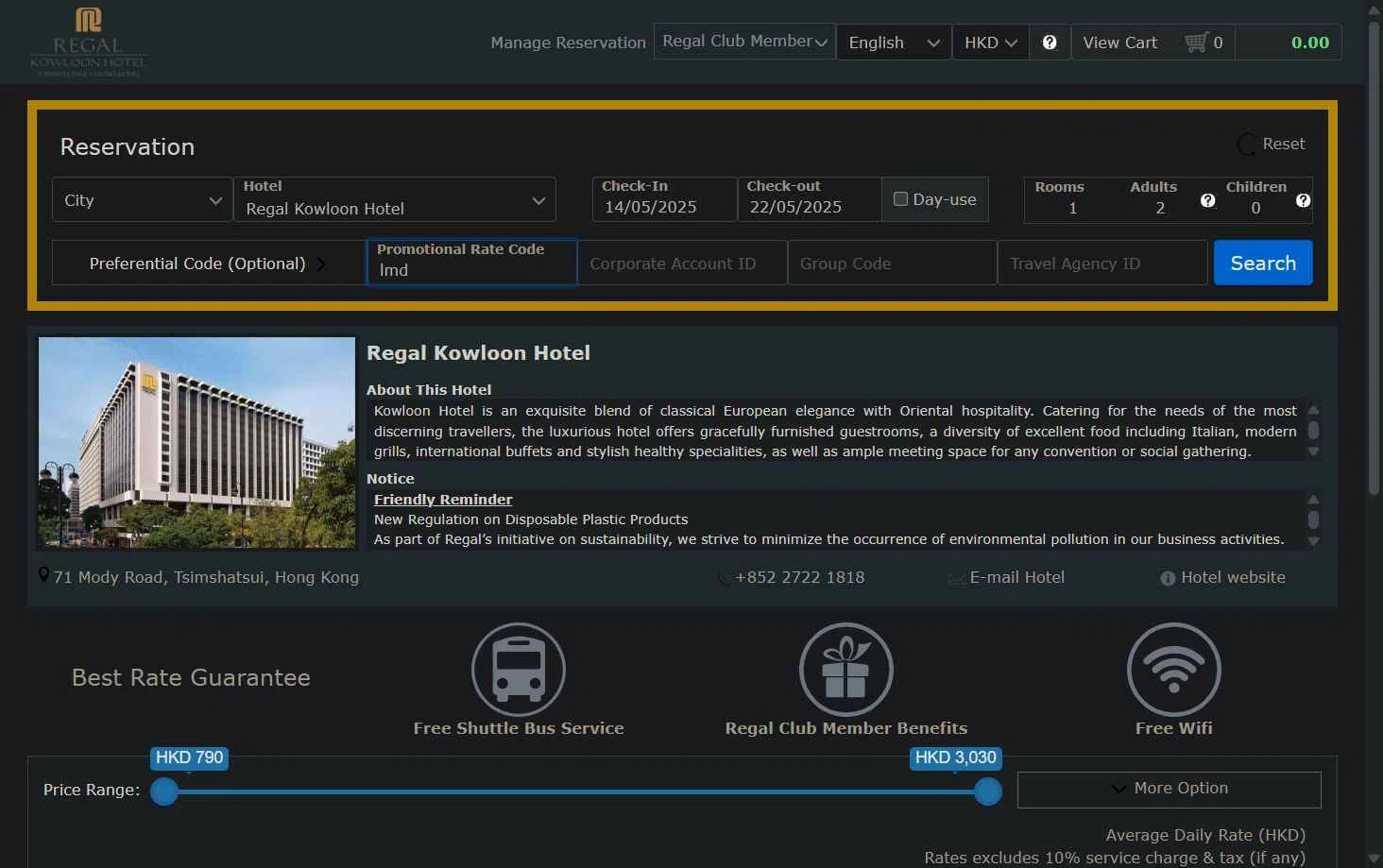This screenshot has height=868, width=1383.
Task: Open the Regal Kowloon Hotel logo
Action: click(88, 42)
